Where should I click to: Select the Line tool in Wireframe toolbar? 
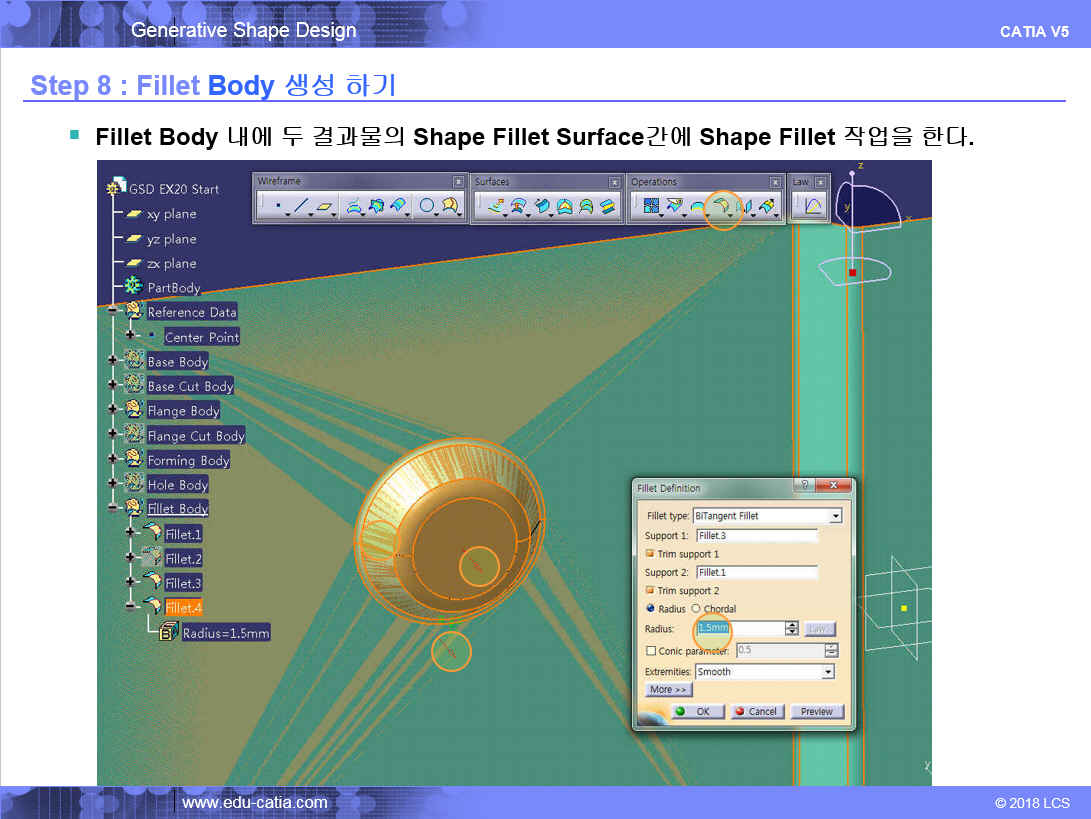301,207
